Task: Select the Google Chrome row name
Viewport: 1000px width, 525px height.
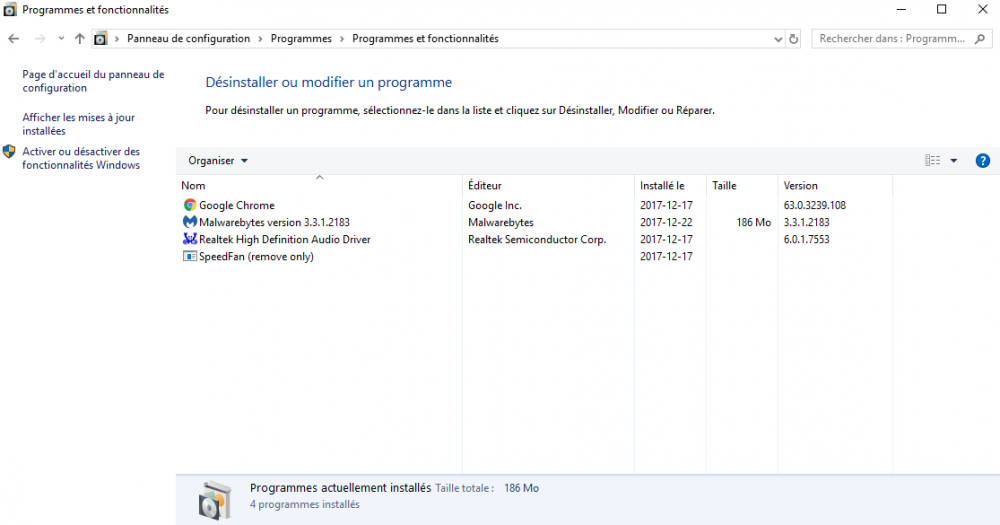Action: [237, 205]
